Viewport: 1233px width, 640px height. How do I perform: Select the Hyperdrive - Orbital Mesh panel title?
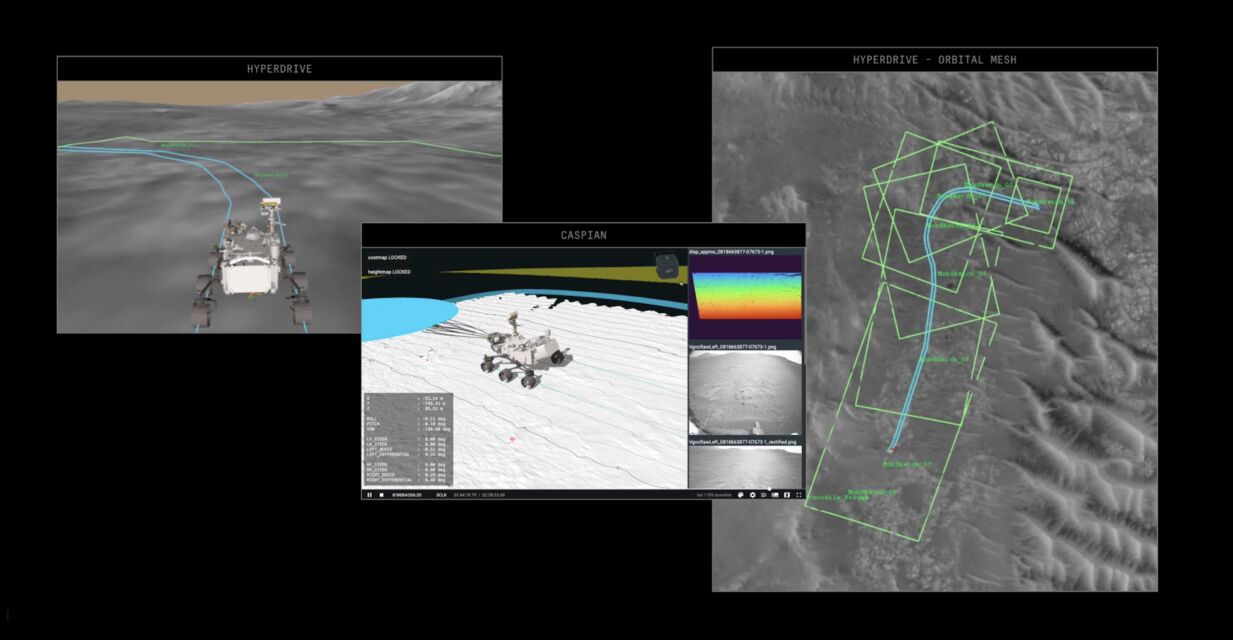coord(934,60)
